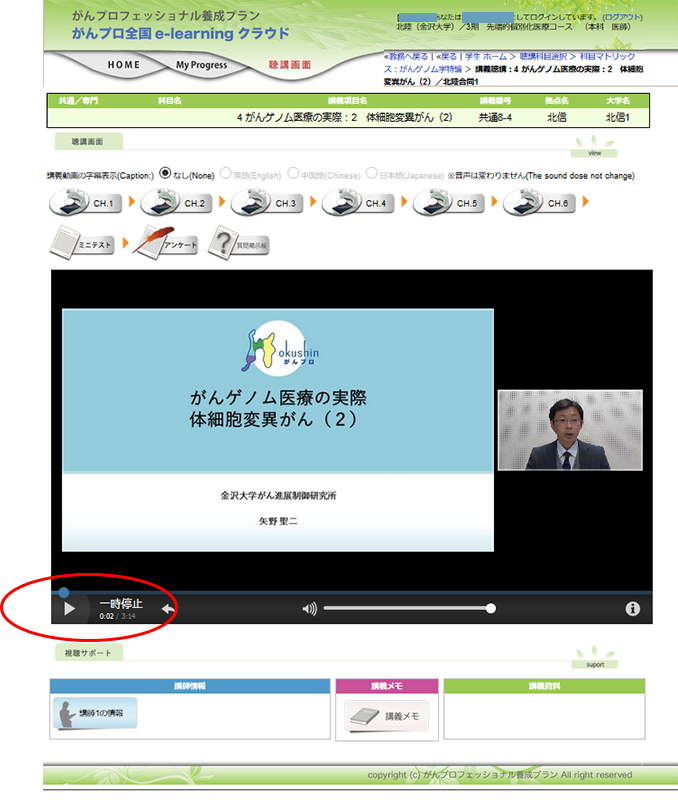This screenshot has height=800, width=678.
Task: Jump to chapter CH.1
Action: click(x=87, y=203)
